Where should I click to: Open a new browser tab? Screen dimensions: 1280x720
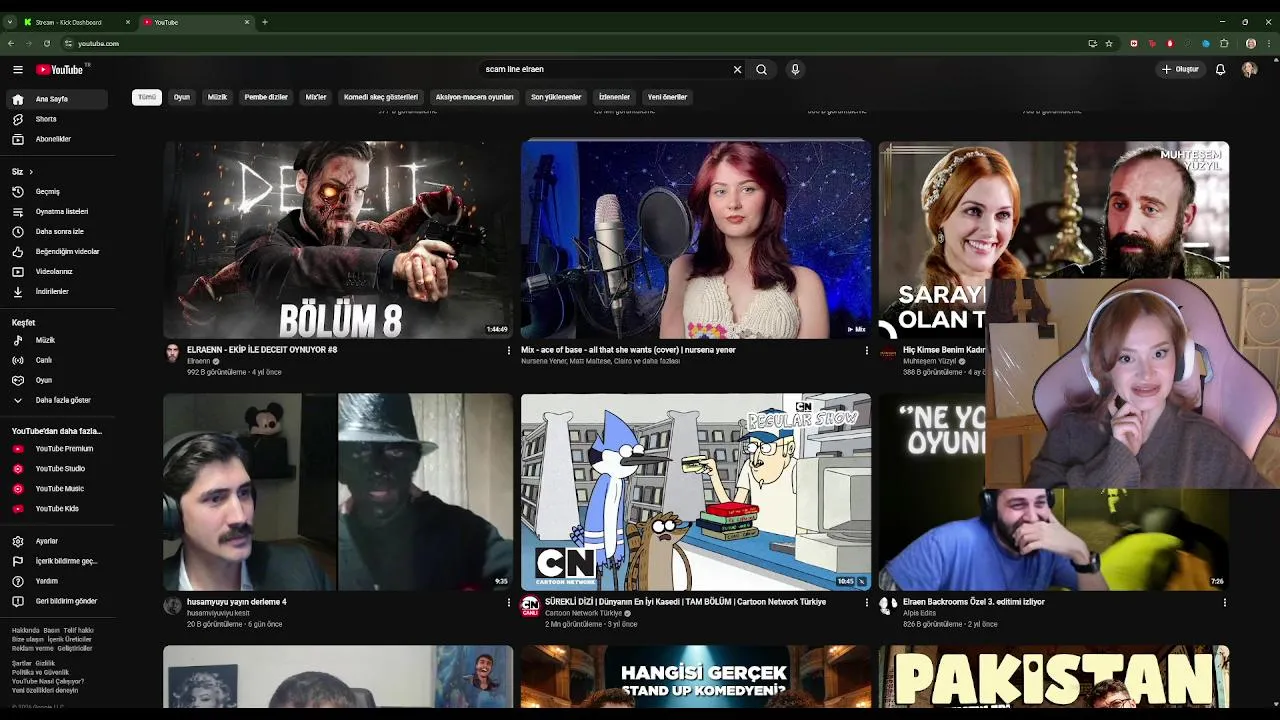(x=265, y=22)
